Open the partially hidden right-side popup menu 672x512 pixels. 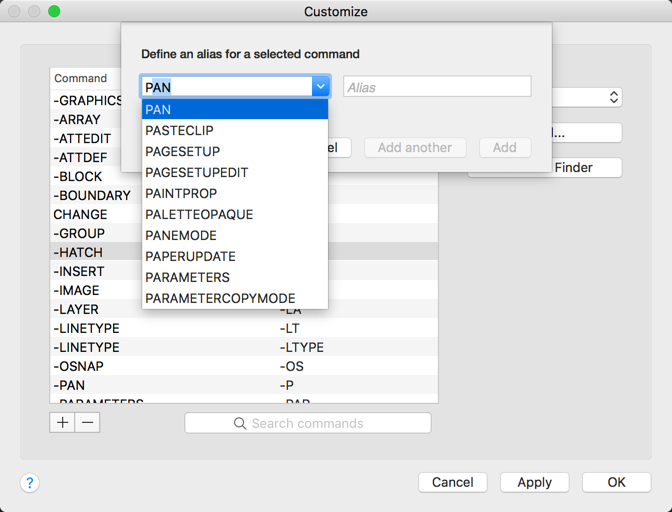click(x=613, y=98)
